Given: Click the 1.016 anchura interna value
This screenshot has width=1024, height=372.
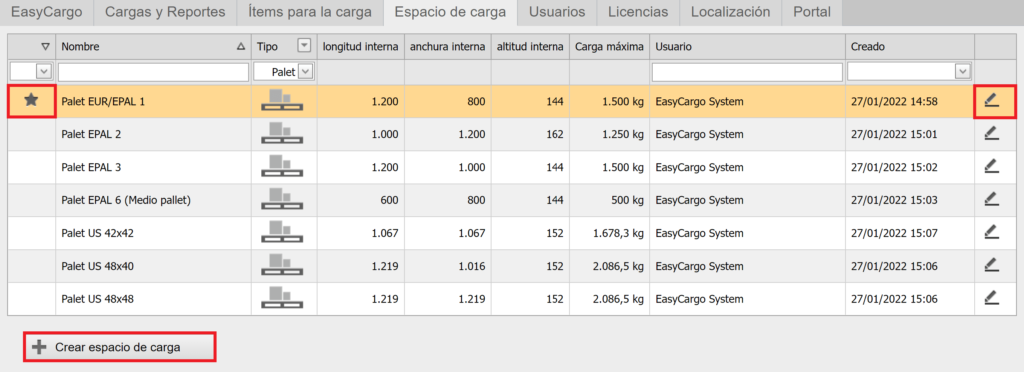Looking at the screenshot, I should tap(471, 266).
